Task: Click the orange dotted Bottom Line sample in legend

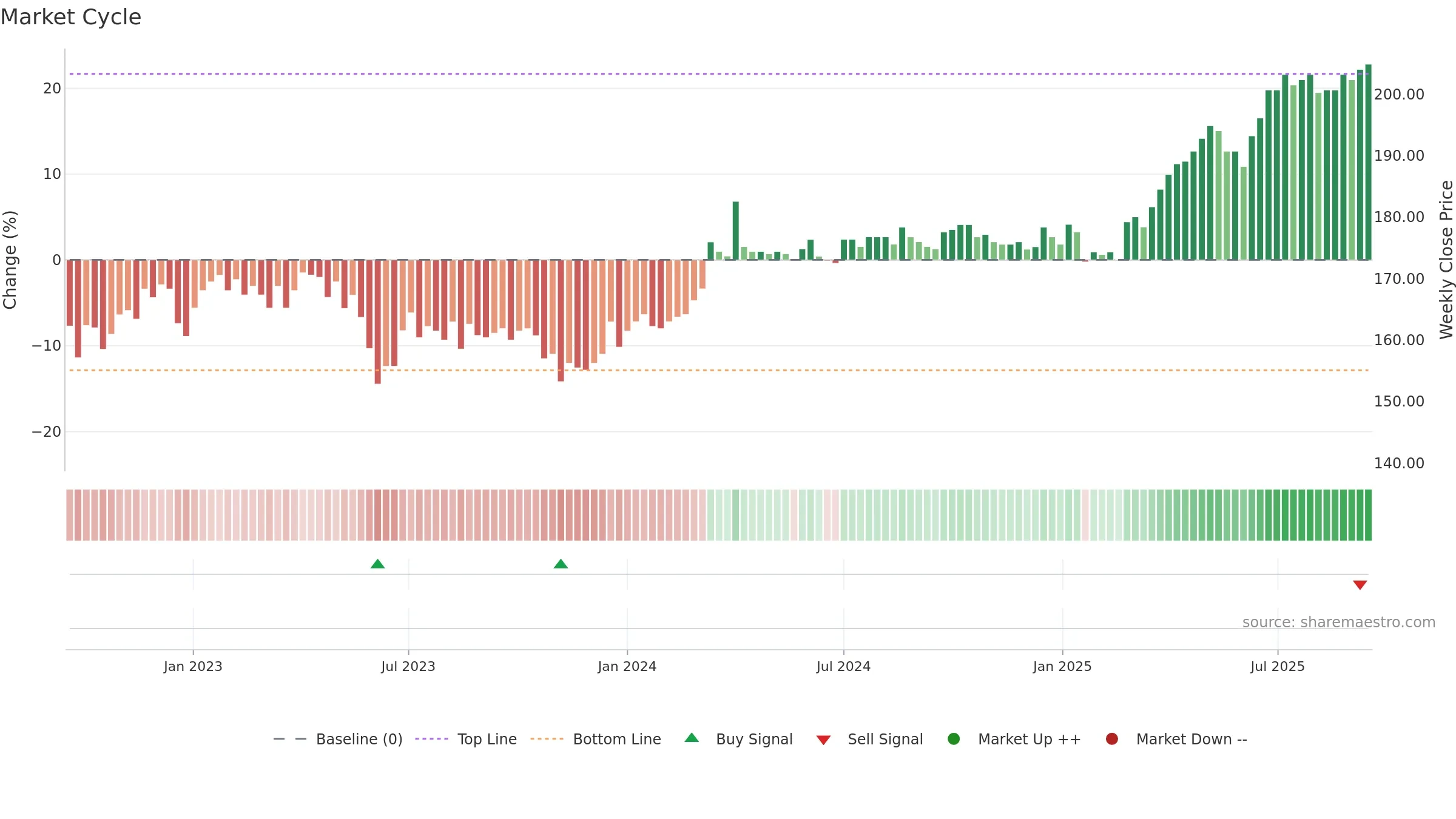Action: [x=547, y=739]
